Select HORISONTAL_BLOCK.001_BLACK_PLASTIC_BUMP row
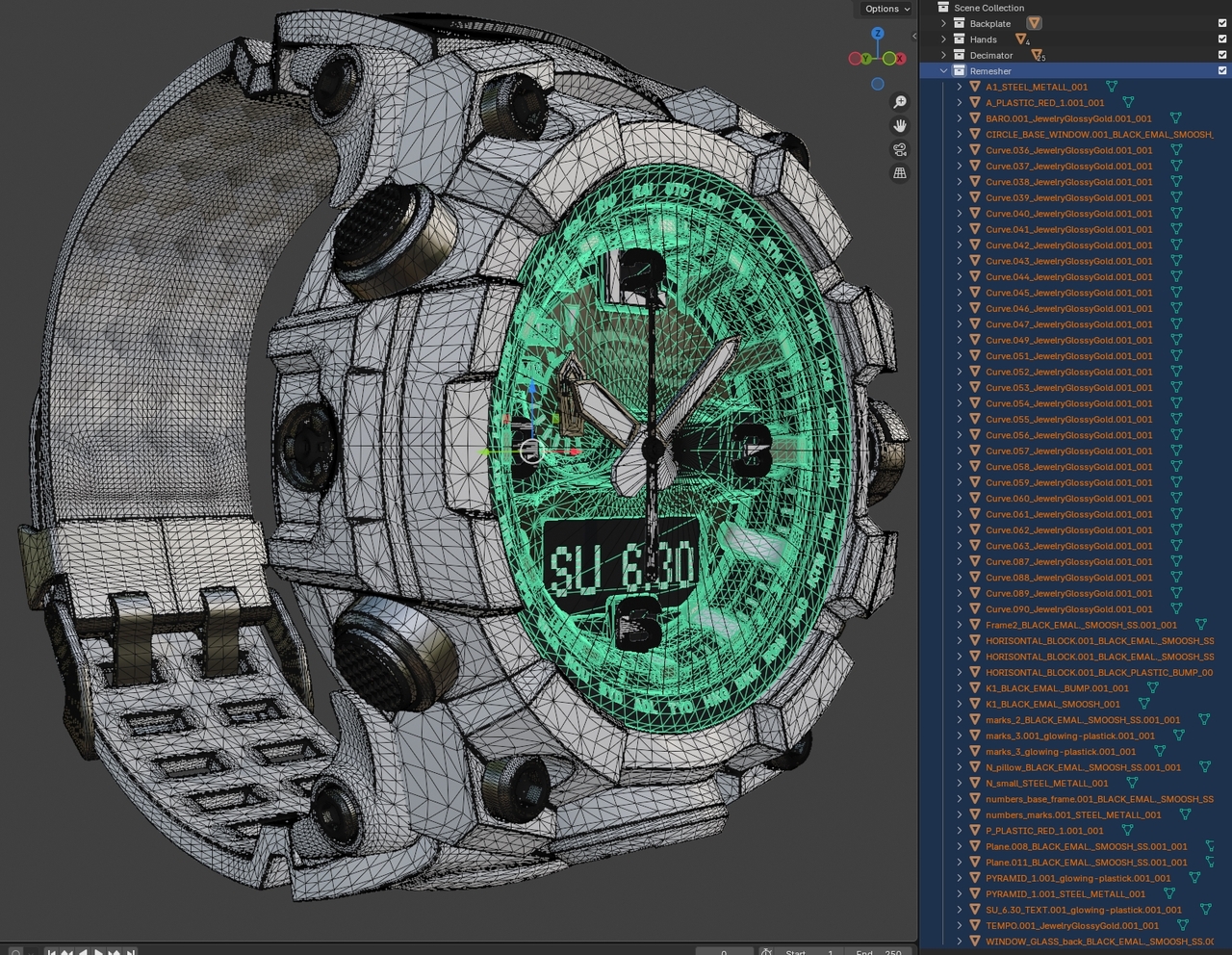Image resolution: width=1232 pixels, height=955 pixels. pos(1099,672)
